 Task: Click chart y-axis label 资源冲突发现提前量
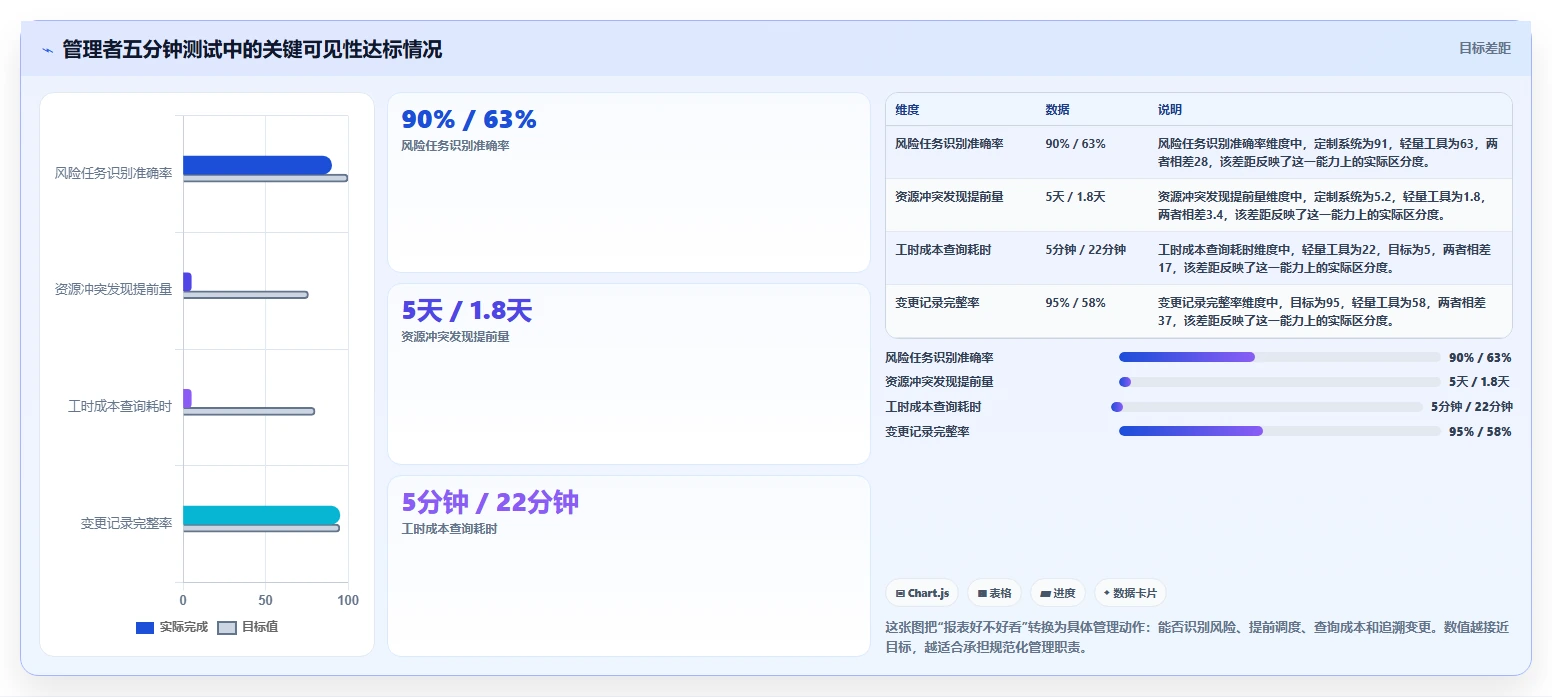click(113, 290)
